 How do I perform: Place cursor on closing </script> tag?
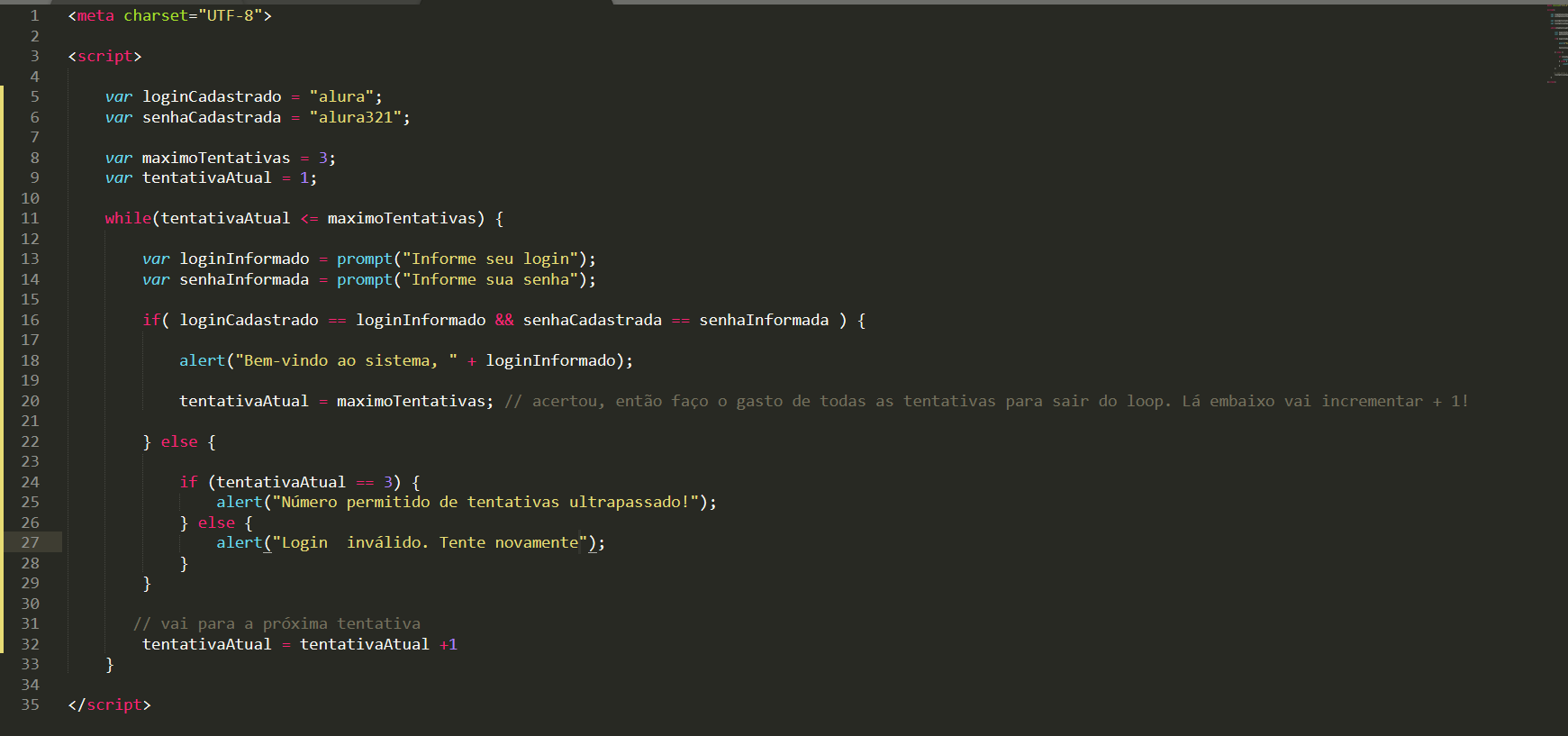[109, 704]
